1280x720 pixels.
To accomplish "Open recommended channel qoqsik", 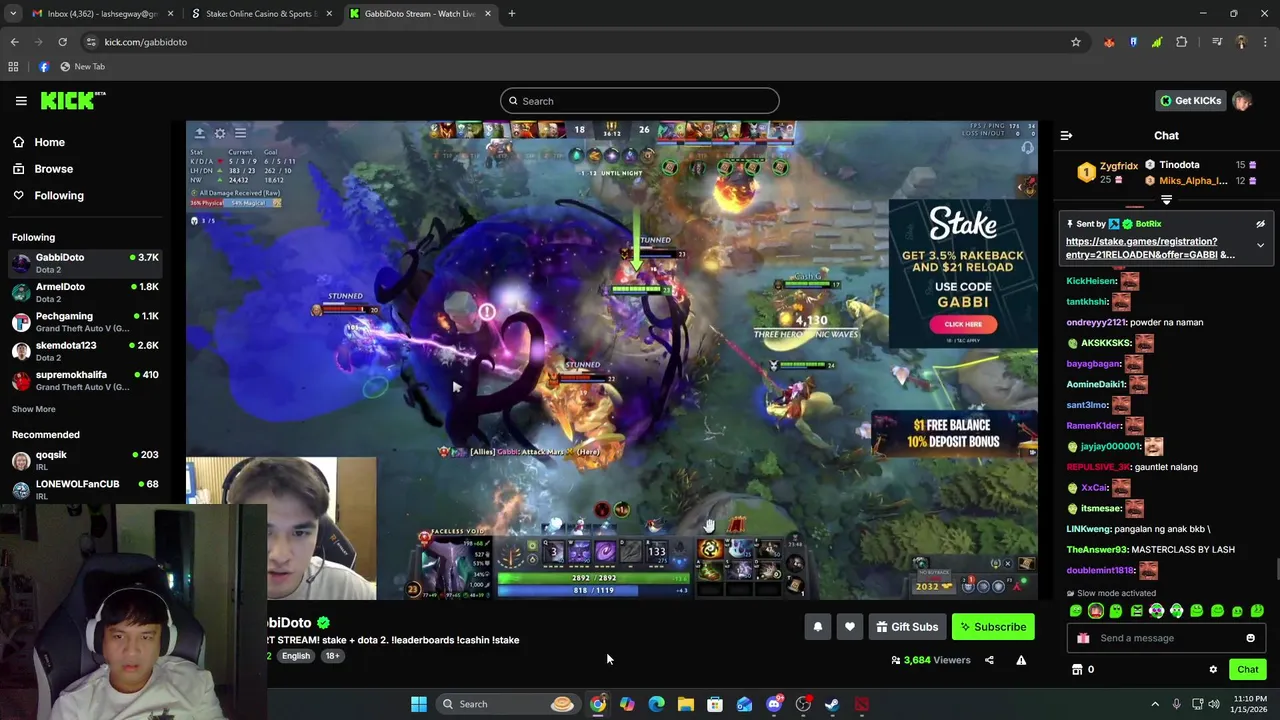I will coord(85,460).
